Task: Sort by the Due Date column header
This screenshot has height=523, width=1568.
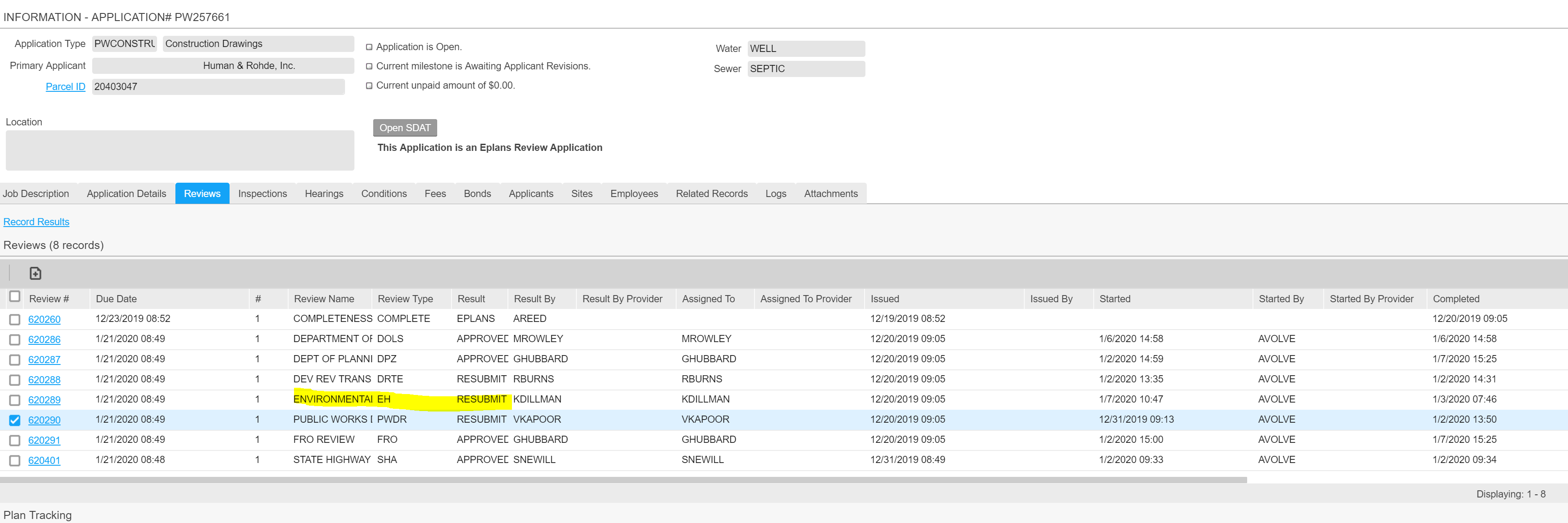Action: click(x=116, y=299)
